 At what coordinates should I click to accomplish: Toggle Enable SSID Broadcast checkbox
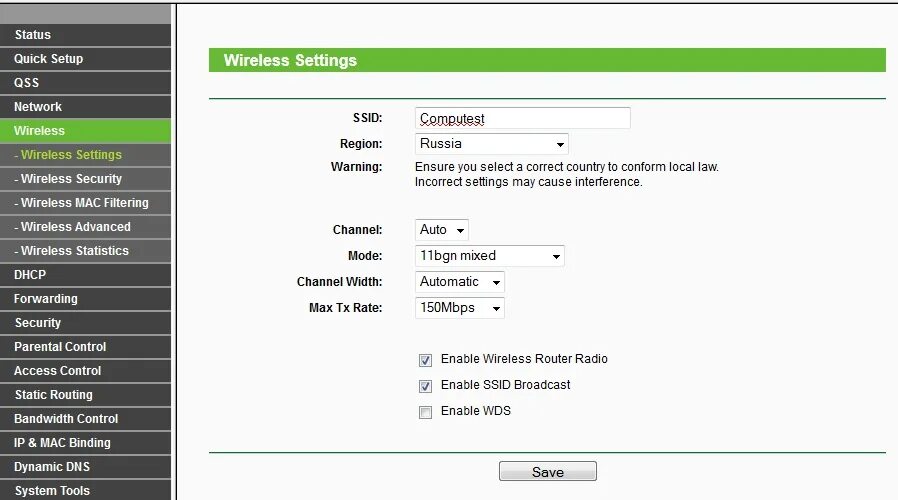425,386
